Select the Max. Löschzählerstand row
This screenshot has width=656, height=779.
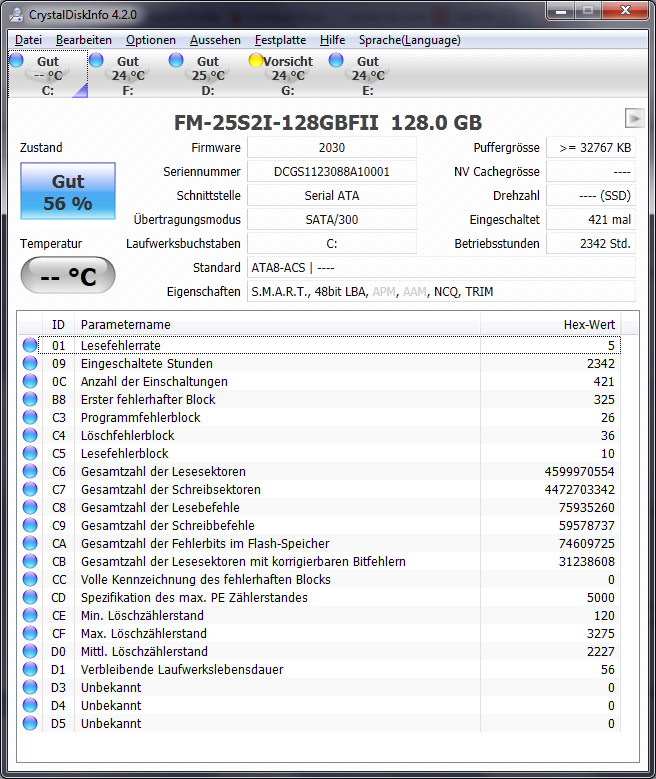tap(319, 633)
